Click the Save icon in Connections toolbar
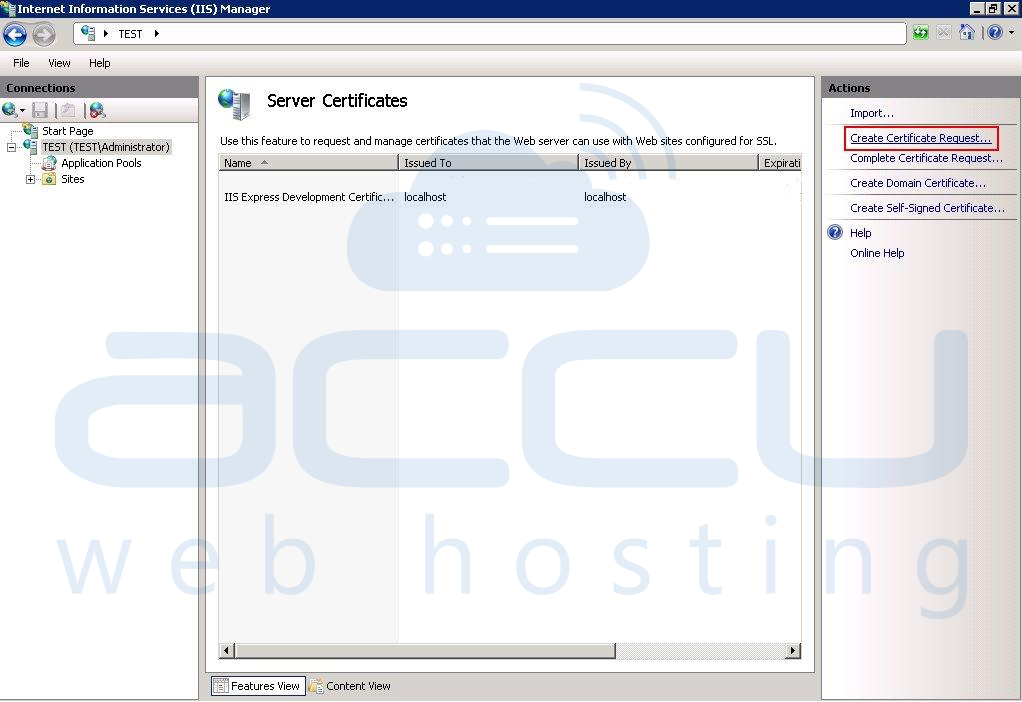 pyautogui.click(x=40, y=110)
